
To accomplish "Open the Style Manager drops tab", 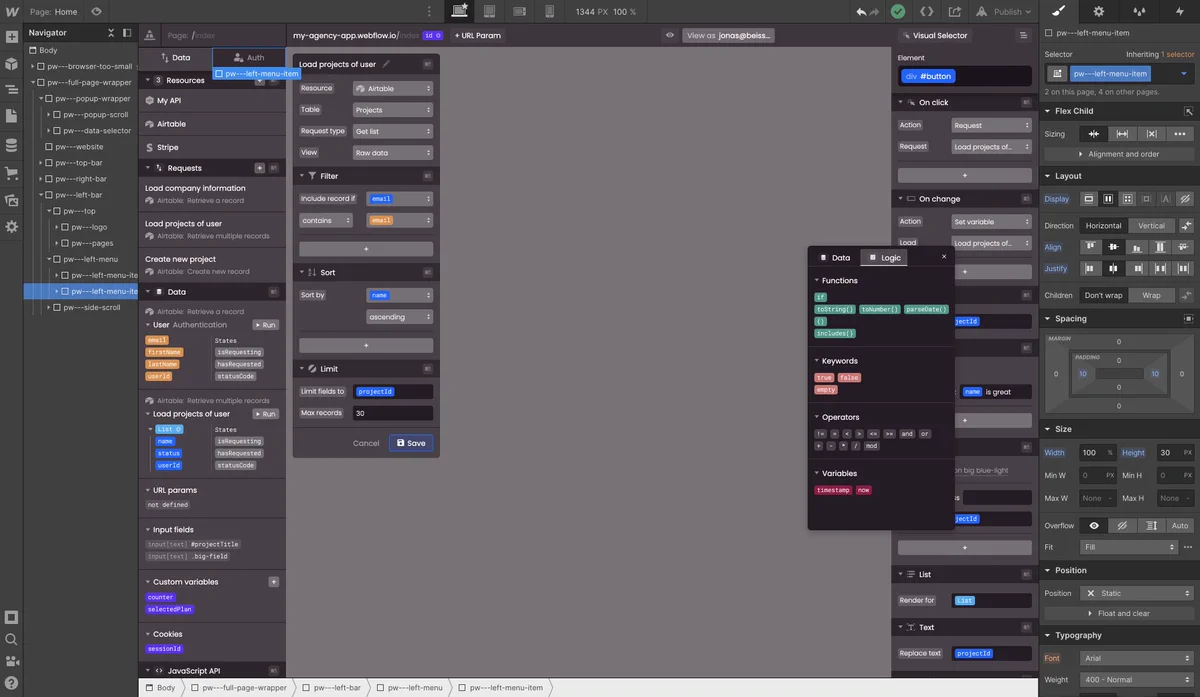I will 1138,11.
